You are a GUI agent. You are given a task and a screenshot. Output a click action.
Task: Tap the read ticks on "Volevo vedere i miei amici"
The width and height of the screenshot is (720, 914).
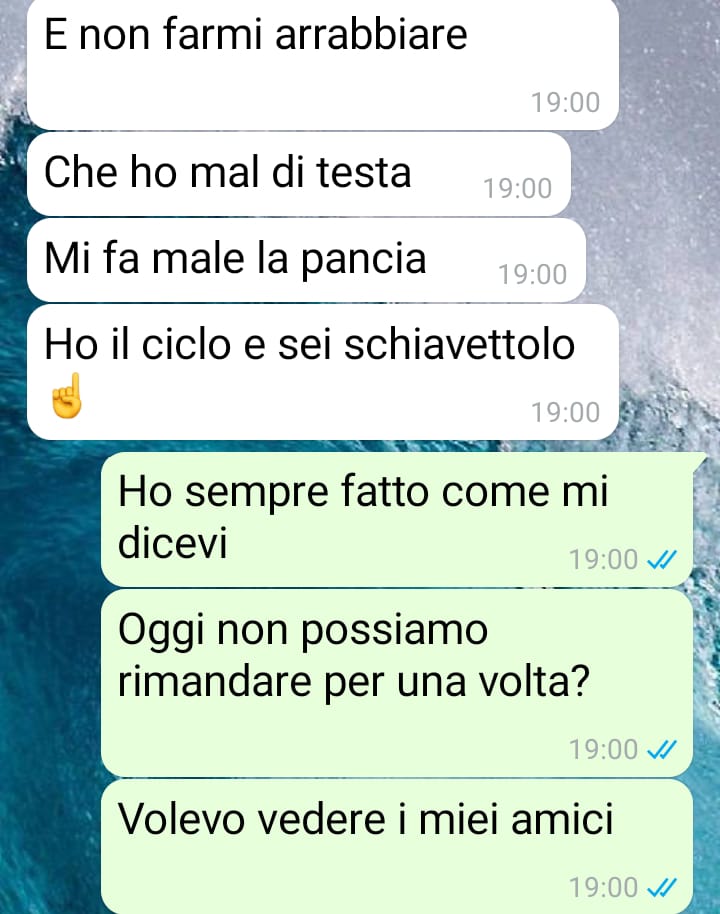point(662,888)
